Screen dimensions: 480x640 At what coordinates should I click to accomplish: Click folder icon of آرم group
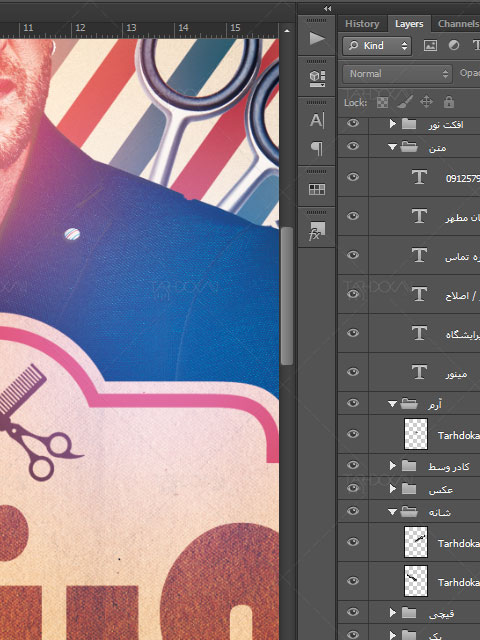(409, 404)
